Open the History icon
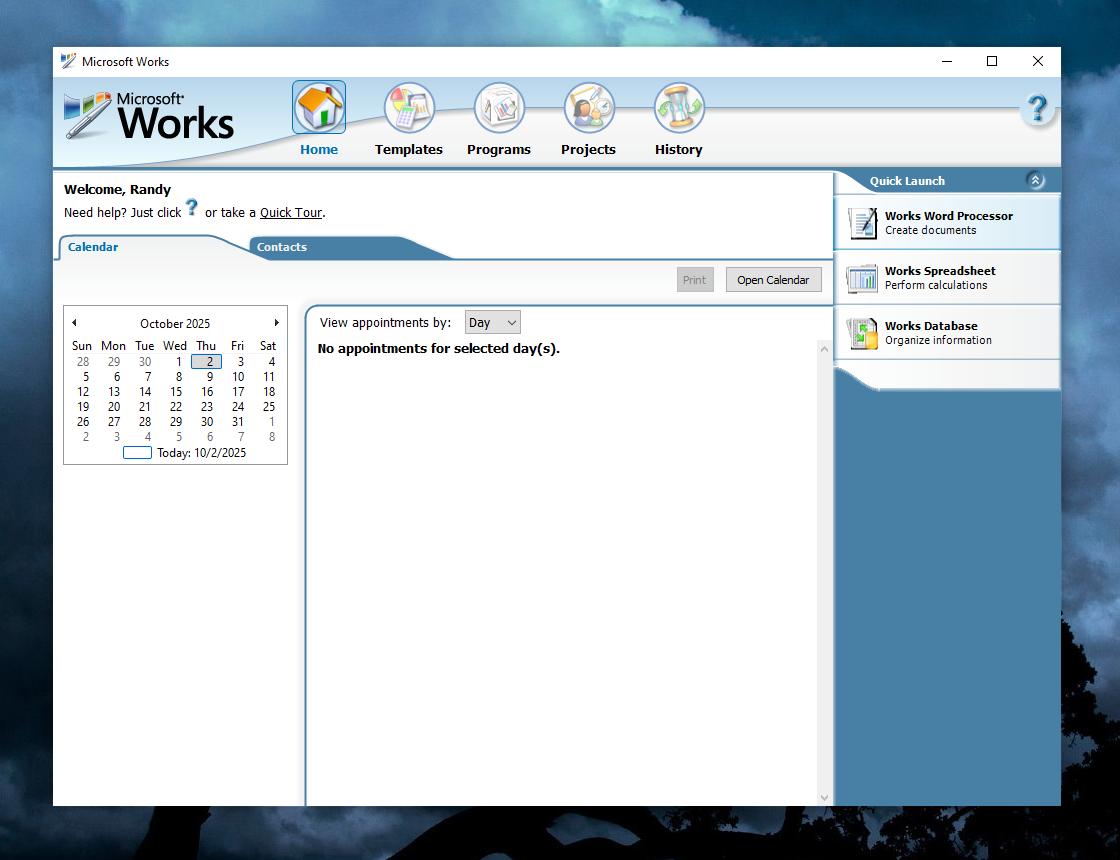 tap(678, 107)
